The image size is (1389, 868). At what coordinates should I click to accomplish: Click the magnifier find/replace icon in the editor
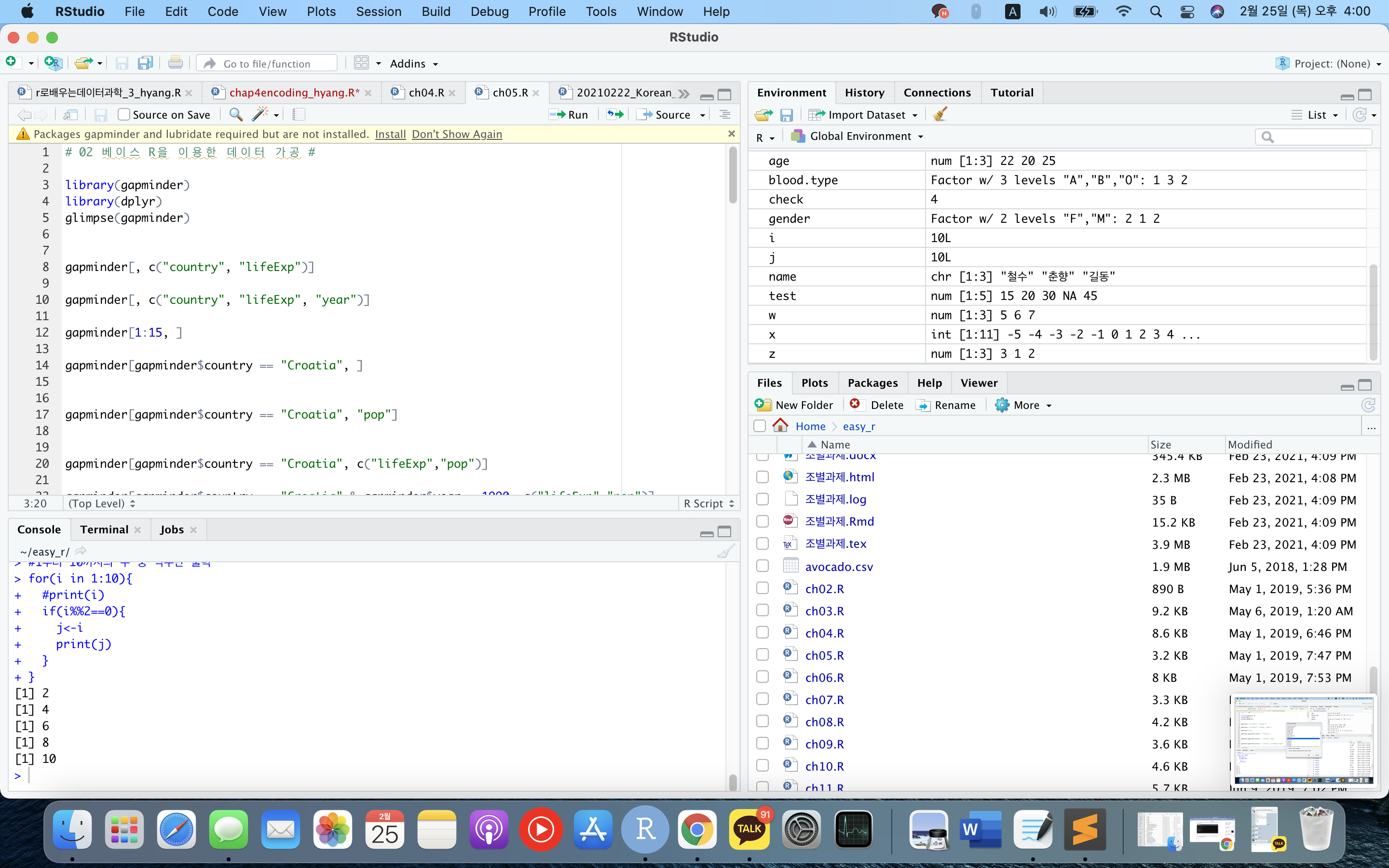pyautogui.click(x=235, y=114)
